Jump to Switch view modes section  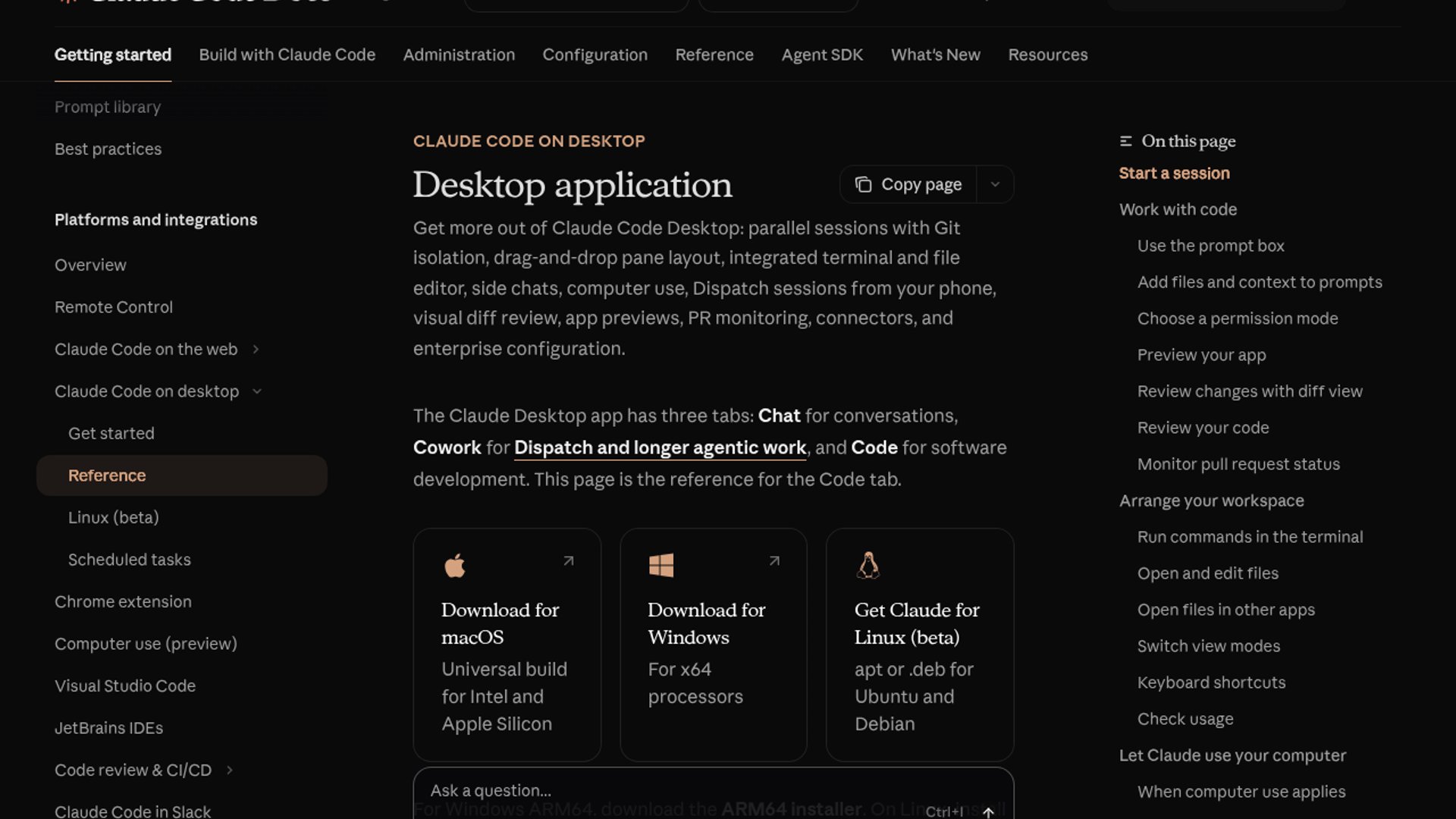tap(1209, 647)
